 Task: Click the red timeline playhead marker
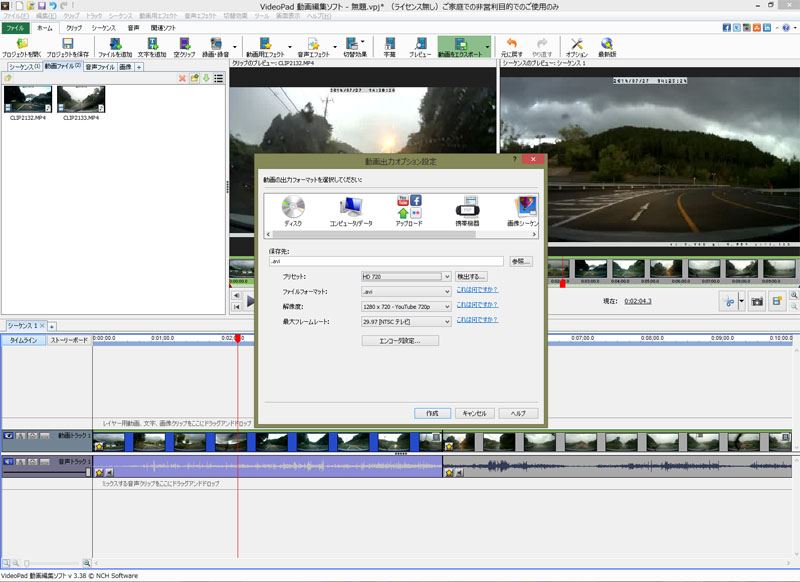coord(238,338)
